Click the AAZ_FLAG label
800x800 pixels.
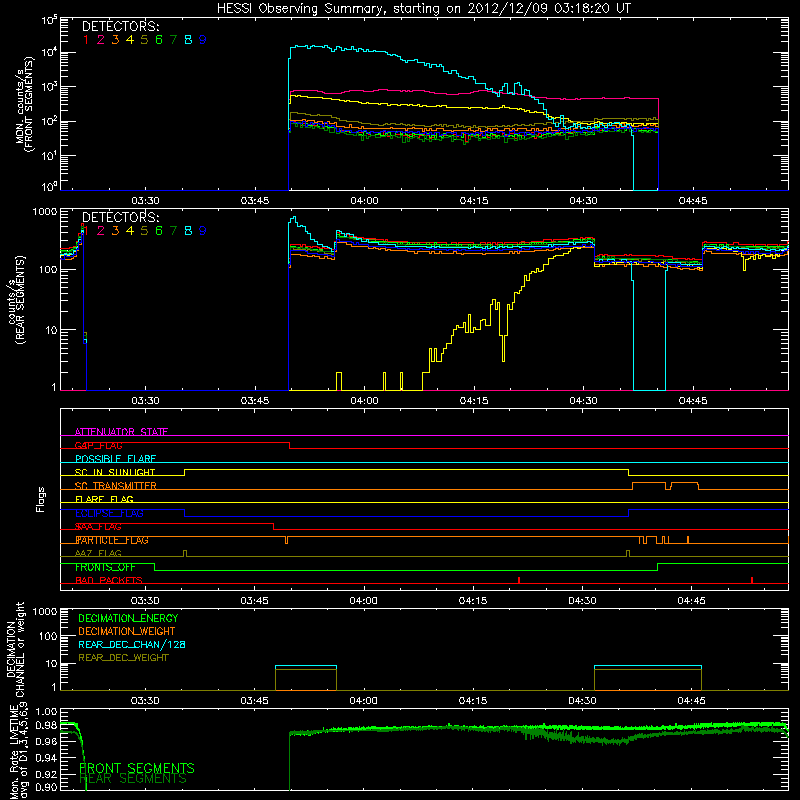[98, 554]
